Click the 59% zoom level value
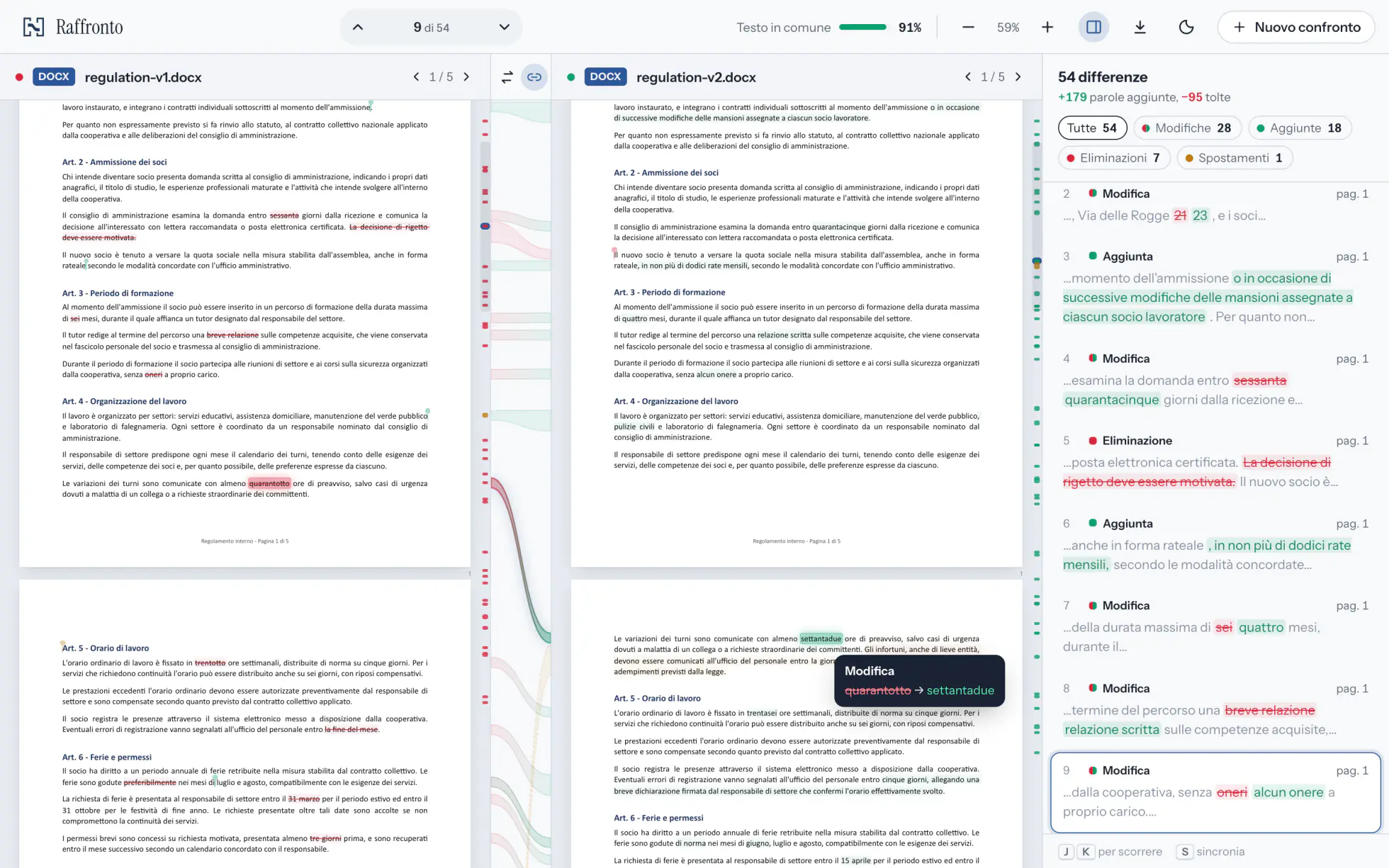This screenshot has width=1389, height=868. (x=1008, y=28)
